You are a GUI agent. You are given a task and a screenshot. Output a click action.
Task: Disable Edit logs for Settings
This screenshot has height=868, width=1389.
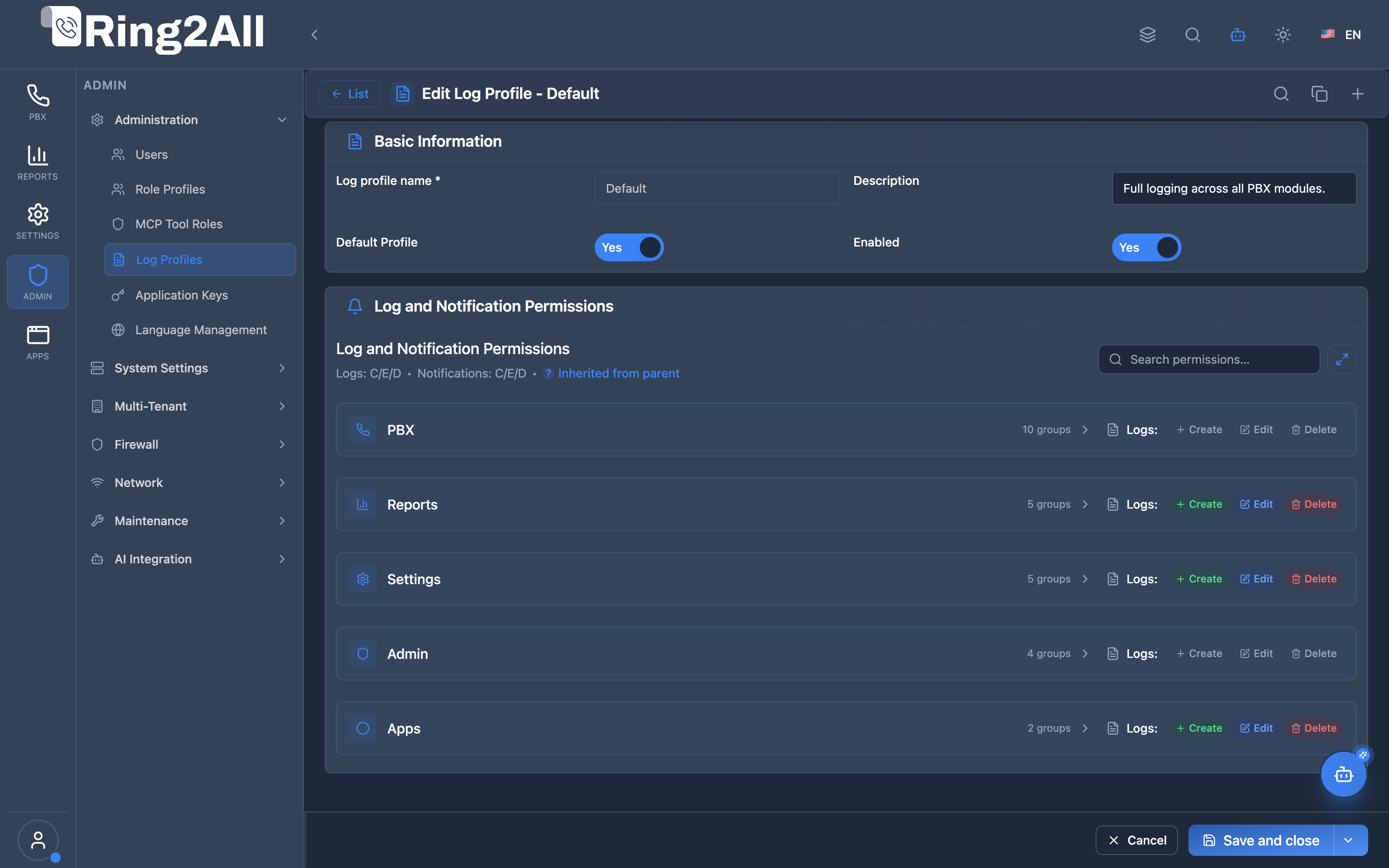[x=1257, y=579]
